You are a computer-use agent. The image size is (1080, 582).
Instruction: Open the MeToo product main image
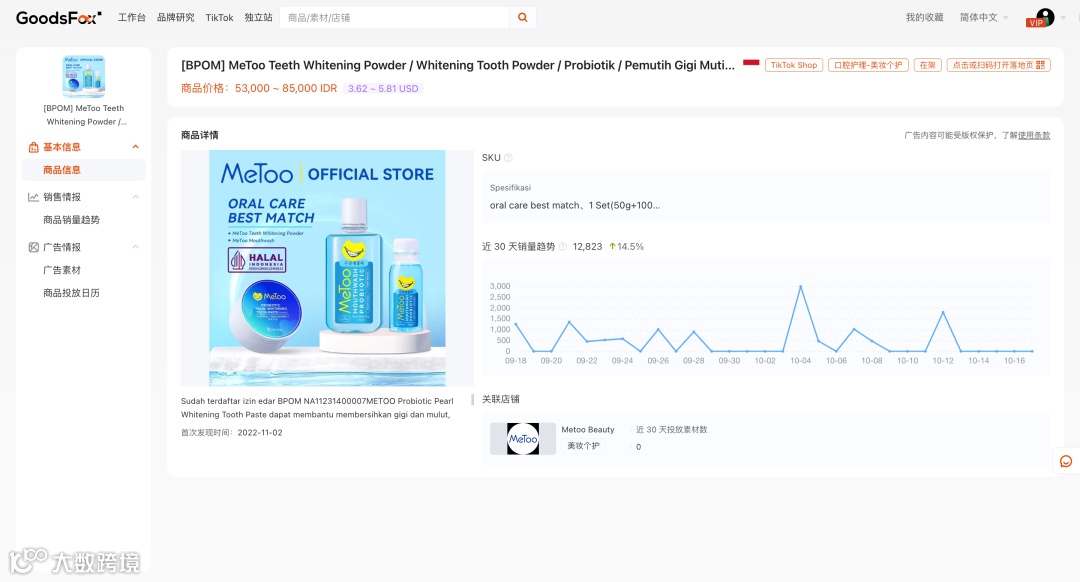(327, 268)
